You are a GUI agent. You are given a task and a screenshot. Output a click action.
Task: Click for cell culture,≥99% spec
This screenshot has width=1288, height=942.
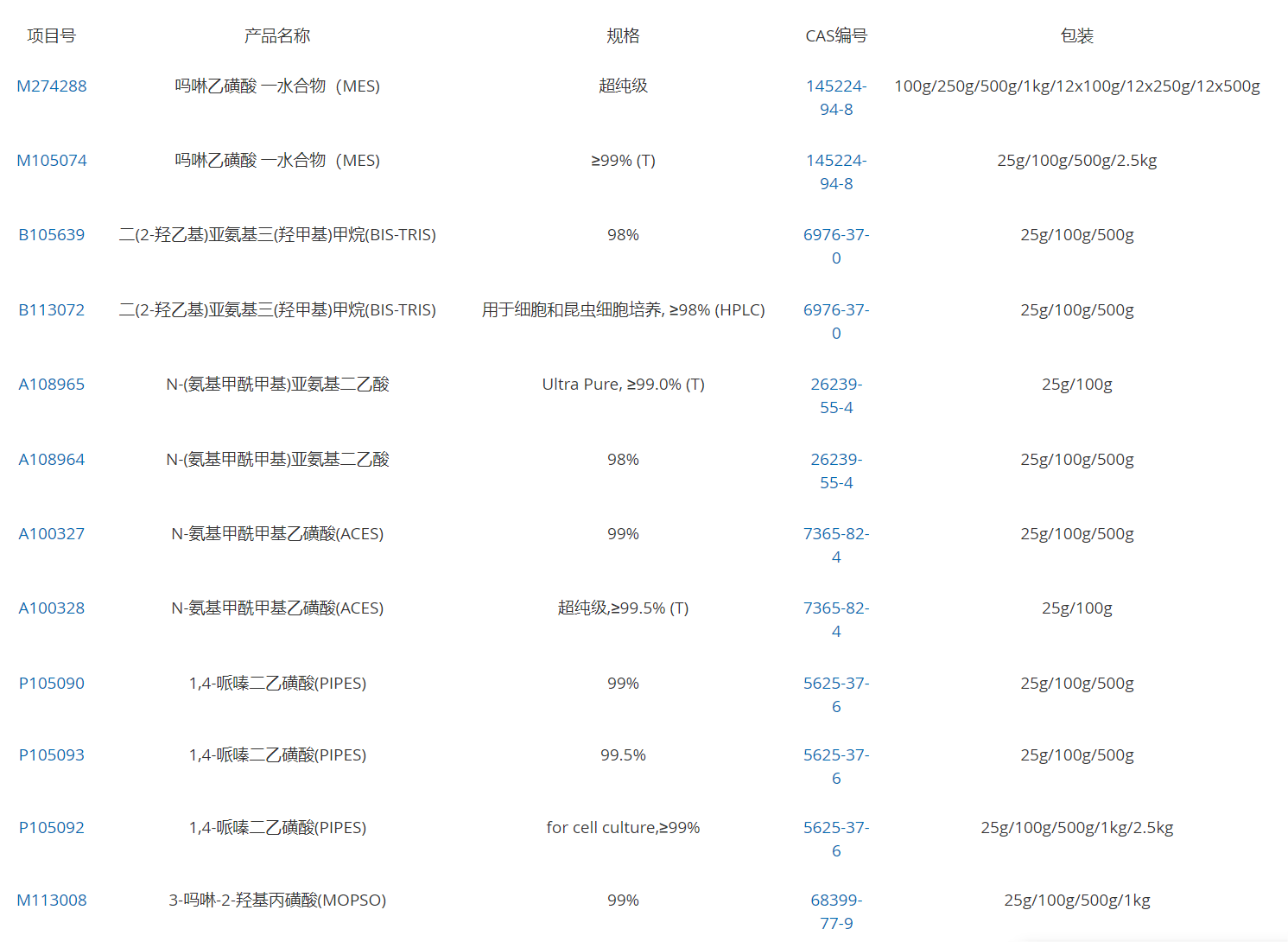pyautogui.click(x=623, y=828)
